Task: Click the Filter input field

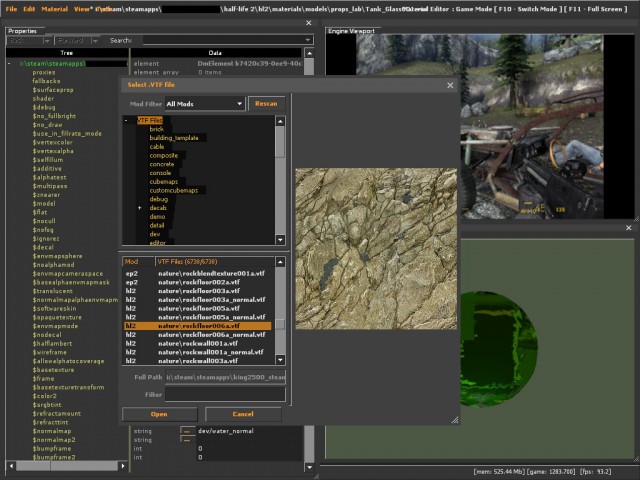Action: 225,395
